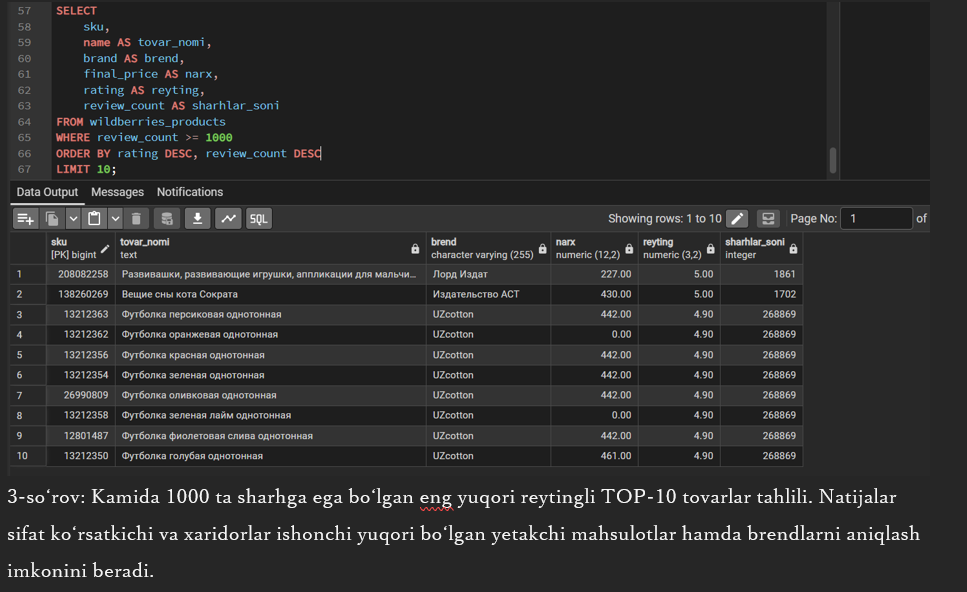
Task: Click the Add row toolbar icon
Action: [x=26, y=218]
